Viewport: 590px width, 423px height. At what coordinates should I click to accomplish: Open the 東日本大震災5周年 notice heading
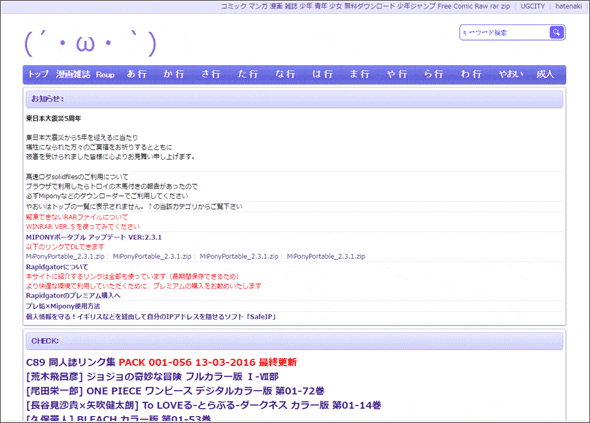[53, 119]
